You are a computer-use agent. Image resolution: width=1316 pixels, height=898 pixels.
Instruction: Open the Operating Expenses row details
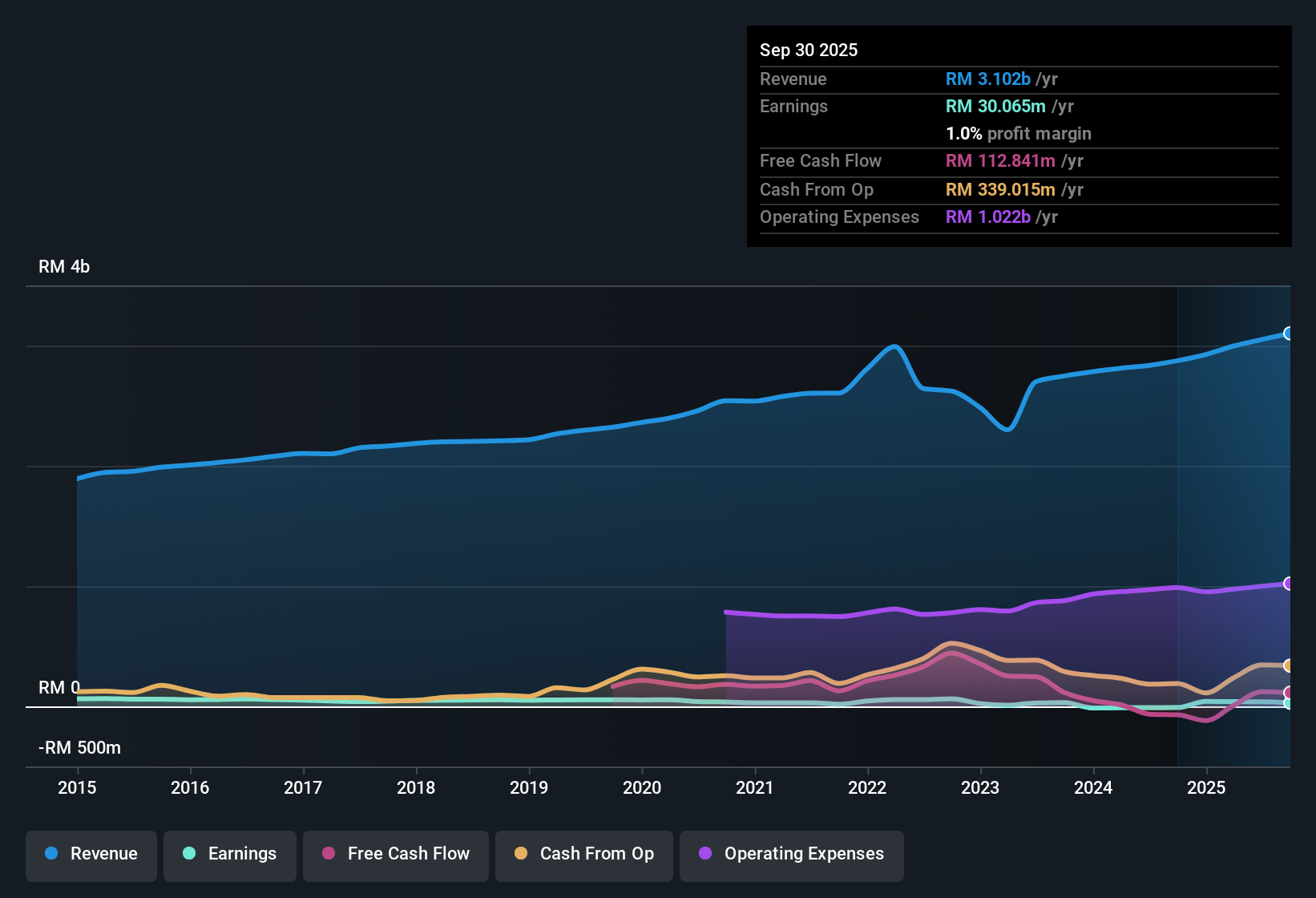click(x=839, y=216)
